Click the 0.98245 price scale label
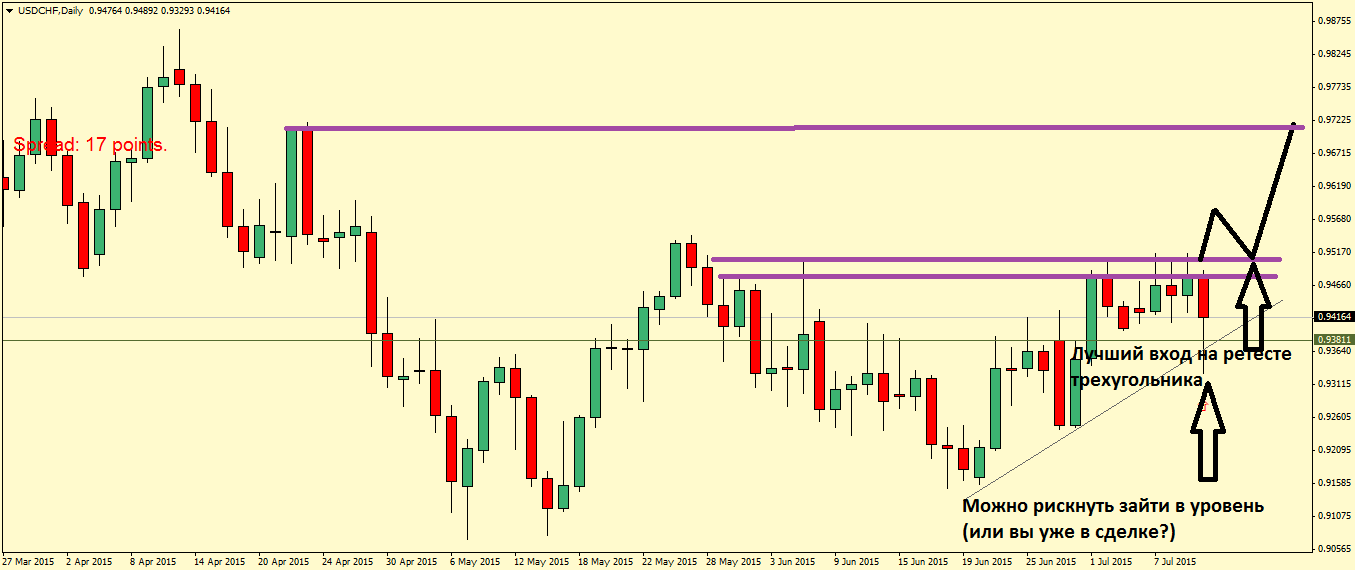This screenshot has width=1355, height=570. pos(1336,54)
